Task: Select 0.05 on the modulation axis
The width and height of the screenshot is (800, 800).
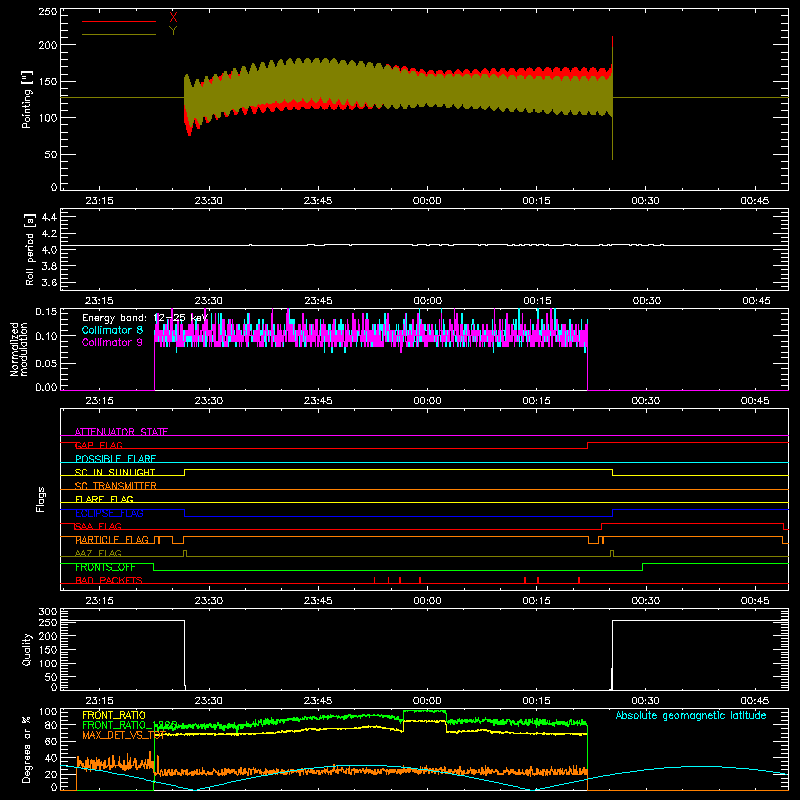Action: click(46, 363)
